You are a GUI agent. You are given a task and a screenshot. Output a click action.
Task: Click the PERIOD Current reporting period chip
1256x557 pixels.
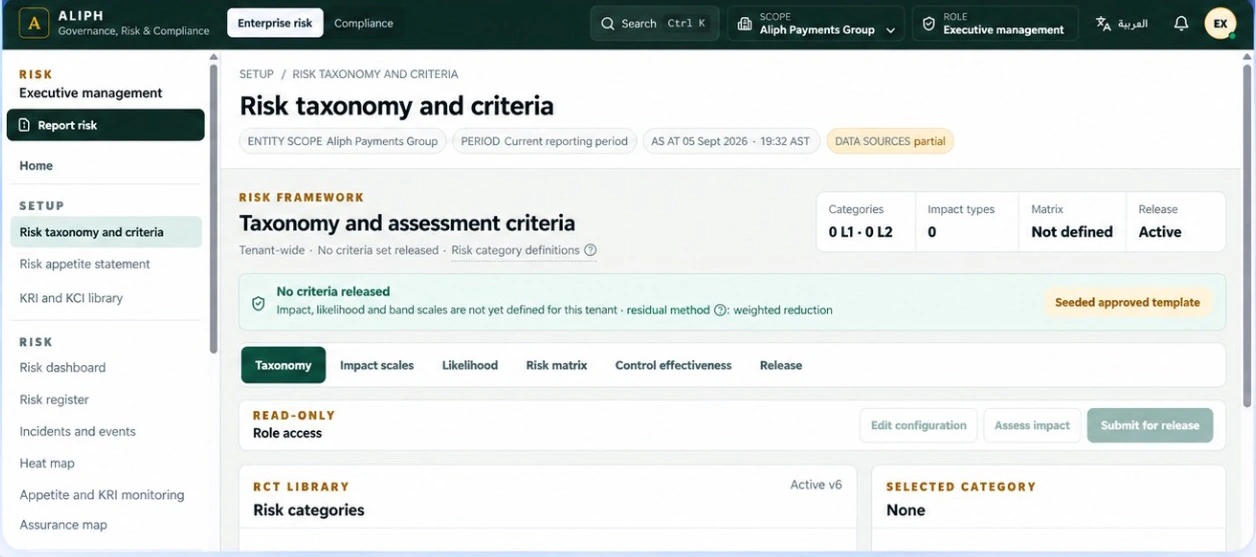pyautogui.click(x=545, y=141)
